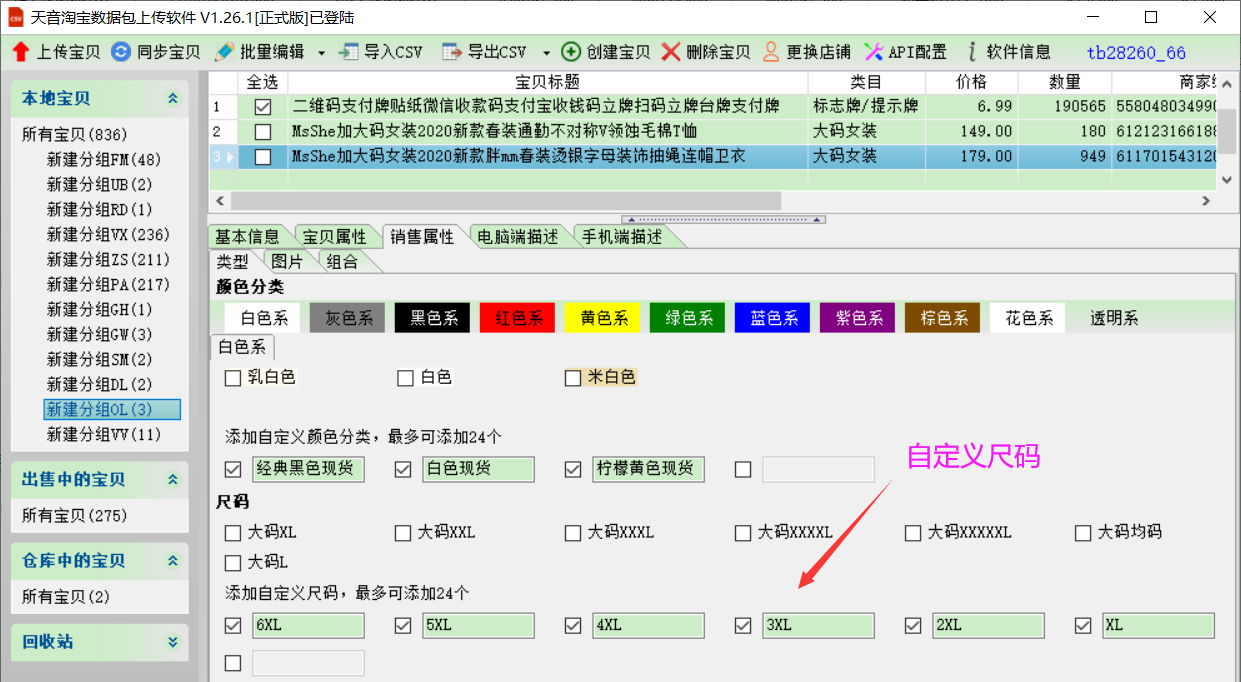Click the 创建宝贝 green plus icon
Screen dimensions: 1241x682
[x=571, y=52]
